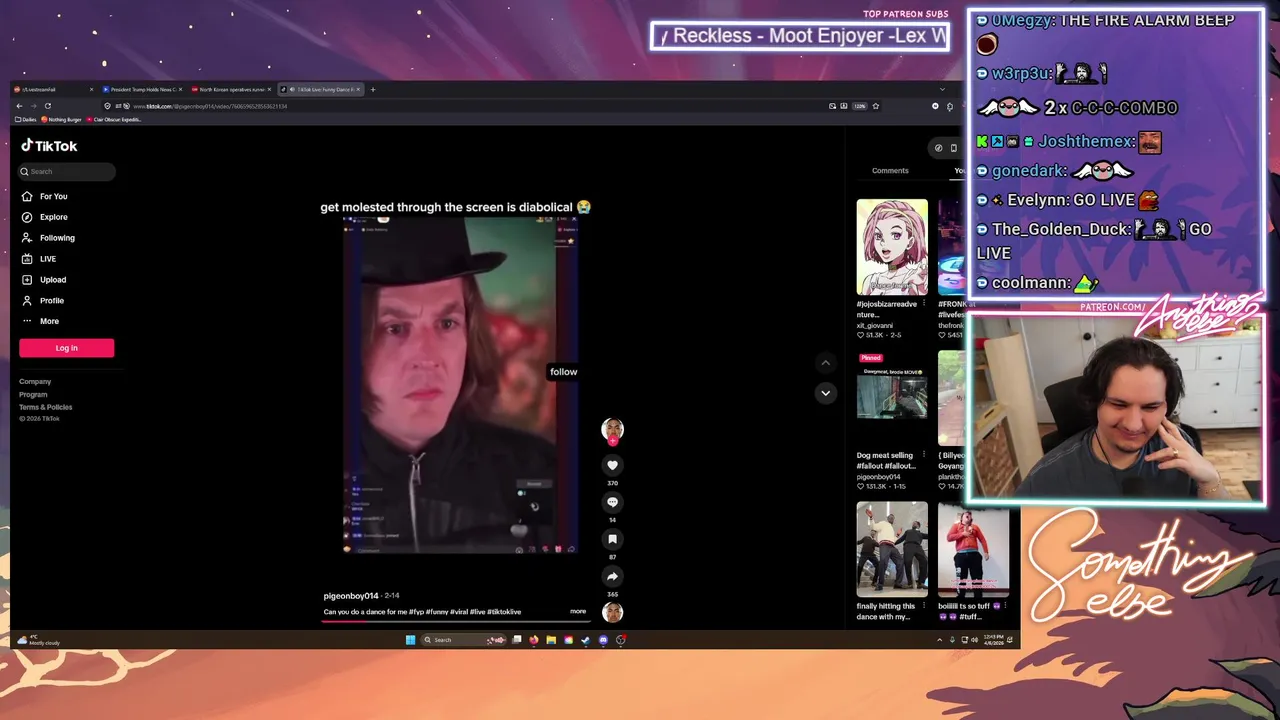Switch to North Korean operatives tab
The width and height of the screenshot is (1280, 720).
231,89
